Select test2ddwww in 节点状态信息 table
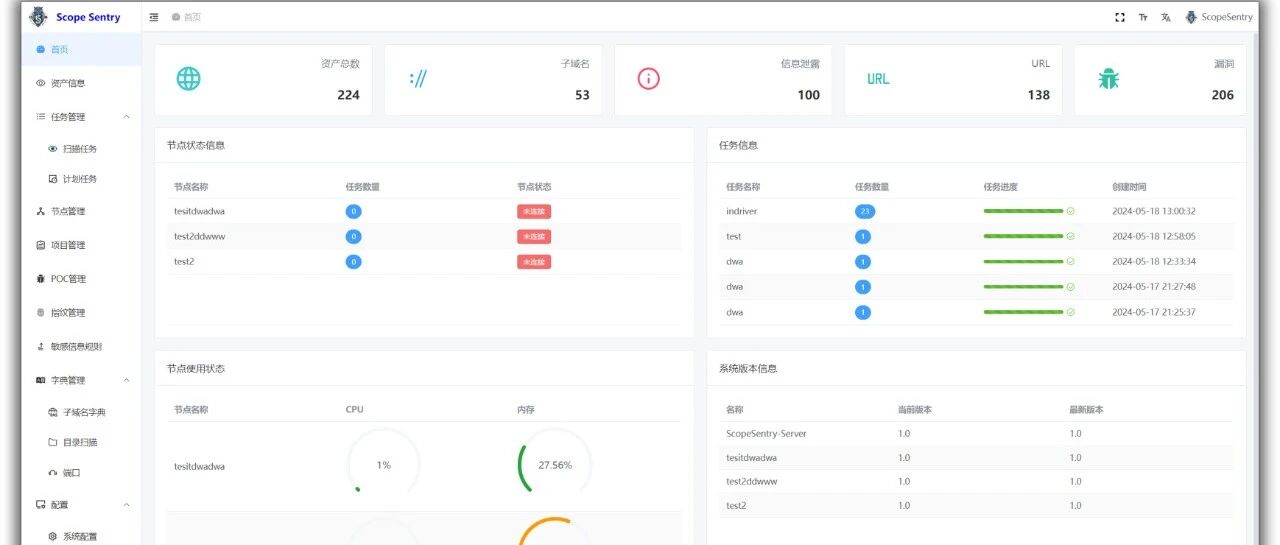Image resolution: width=1280 pixels, height=545 pixels. tap(198, 237)
